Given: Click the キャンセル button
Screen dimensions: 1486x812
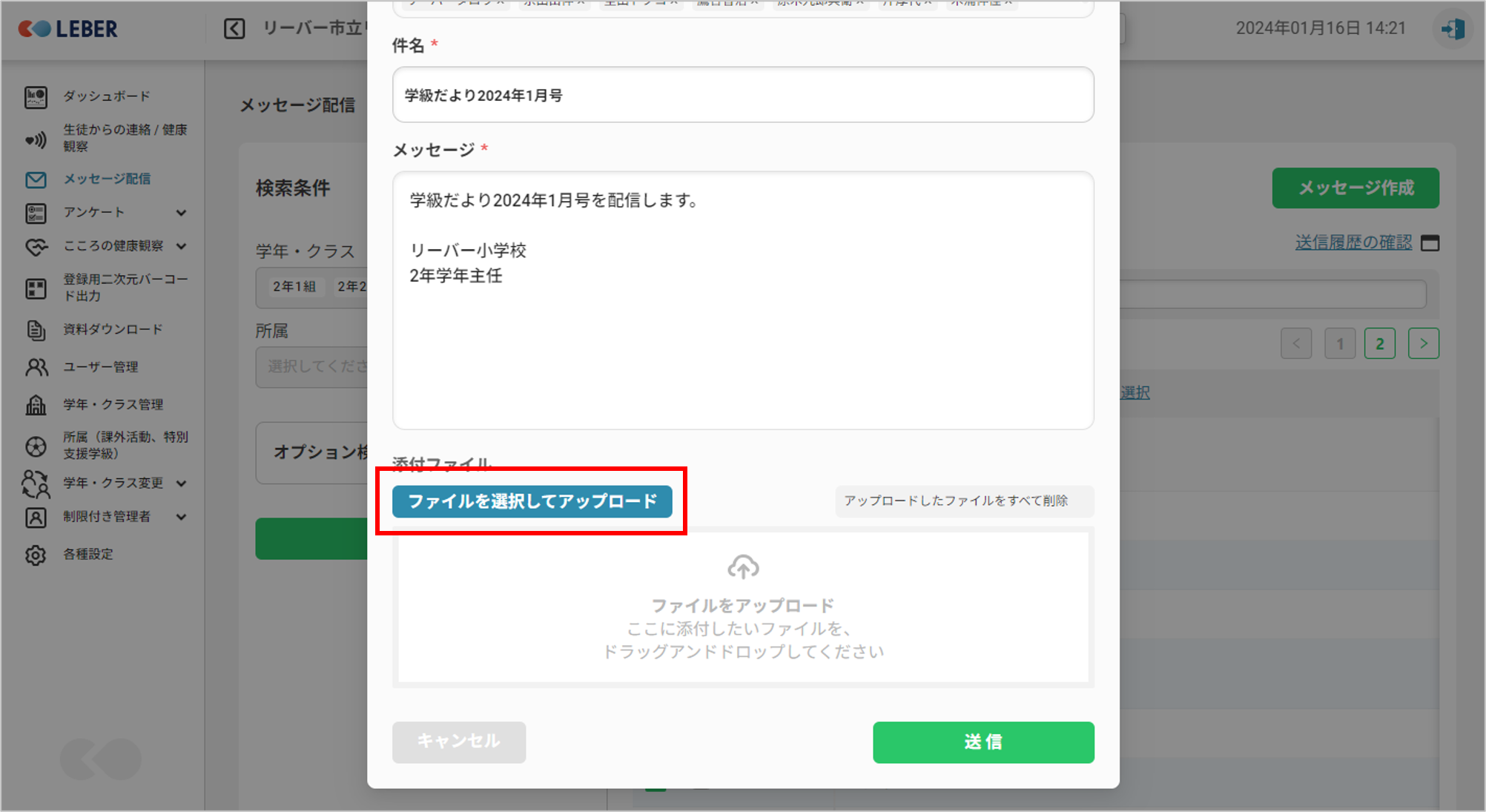Looking at the screenshot, I should [458, 742].
